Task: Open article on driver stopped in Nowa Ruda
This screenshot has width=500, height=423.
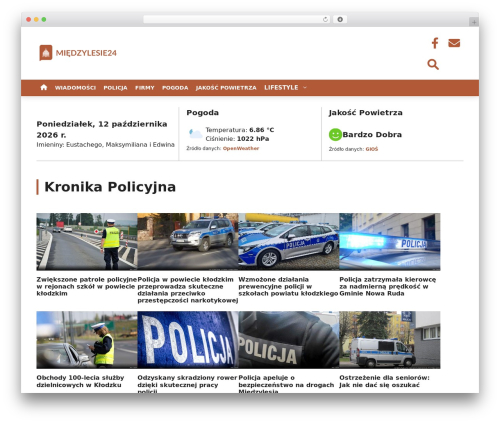Action: click(x=388, y=286)
